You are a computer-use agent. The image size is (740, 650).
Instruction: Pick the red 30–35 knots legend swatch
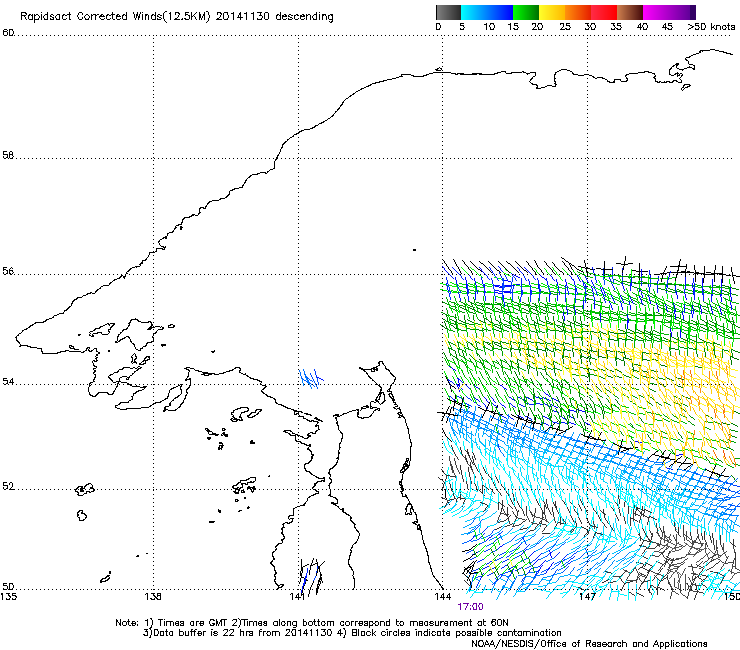[604, 12]
